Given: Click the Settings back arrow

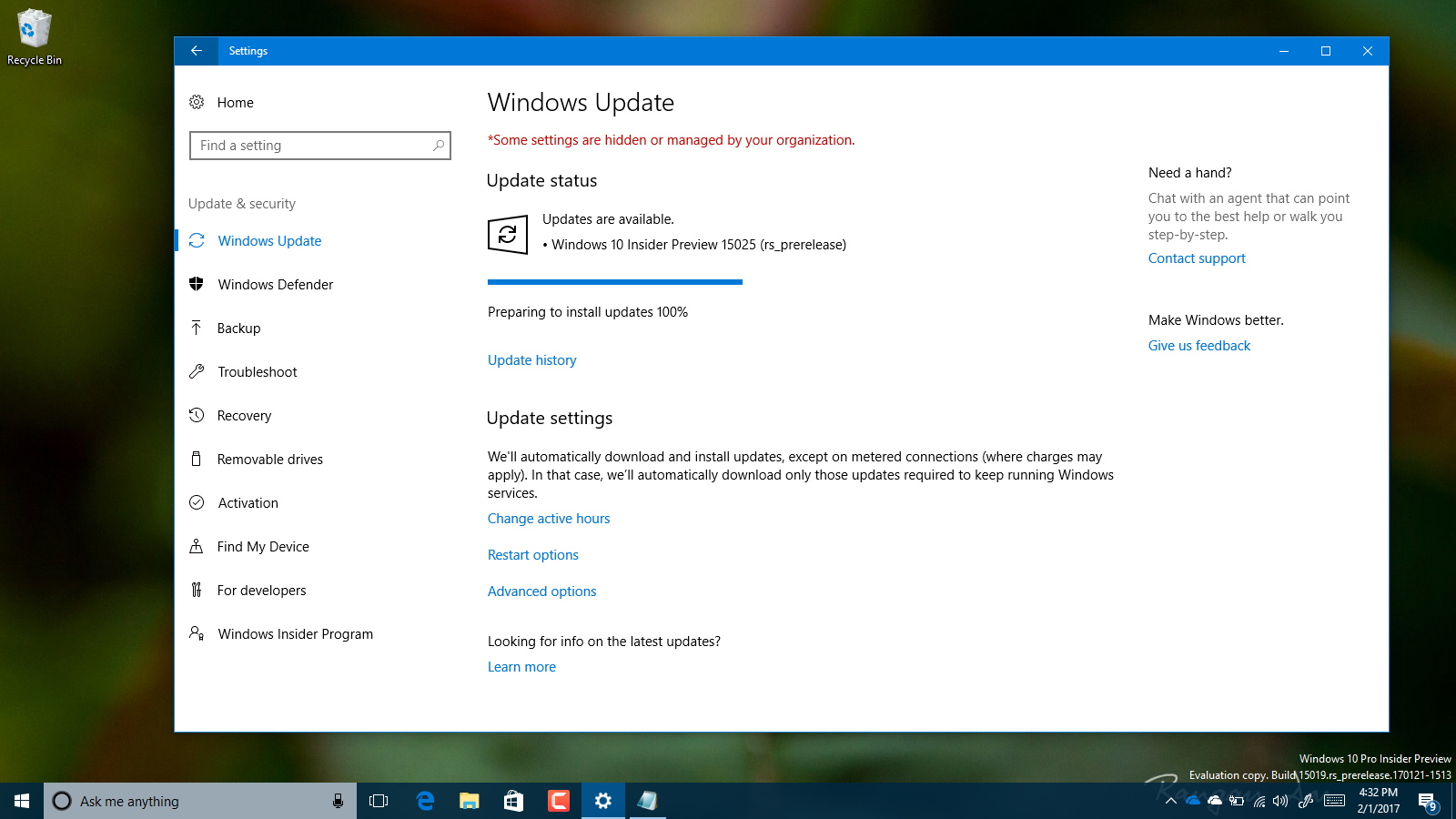Looking at the screenshot, I should (197, 51).
